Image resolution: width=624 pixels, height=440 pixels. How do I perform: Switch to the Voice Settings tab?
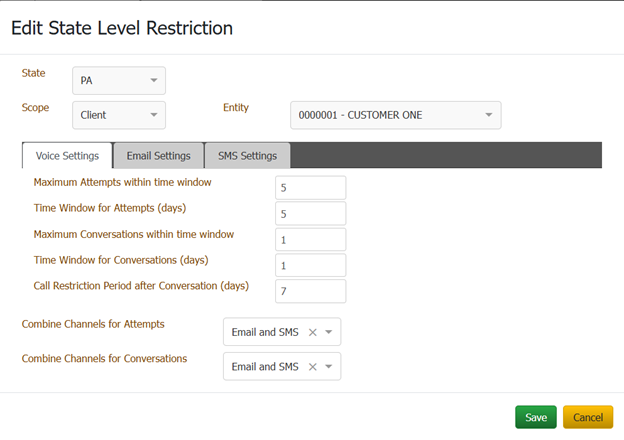(67, 156)
